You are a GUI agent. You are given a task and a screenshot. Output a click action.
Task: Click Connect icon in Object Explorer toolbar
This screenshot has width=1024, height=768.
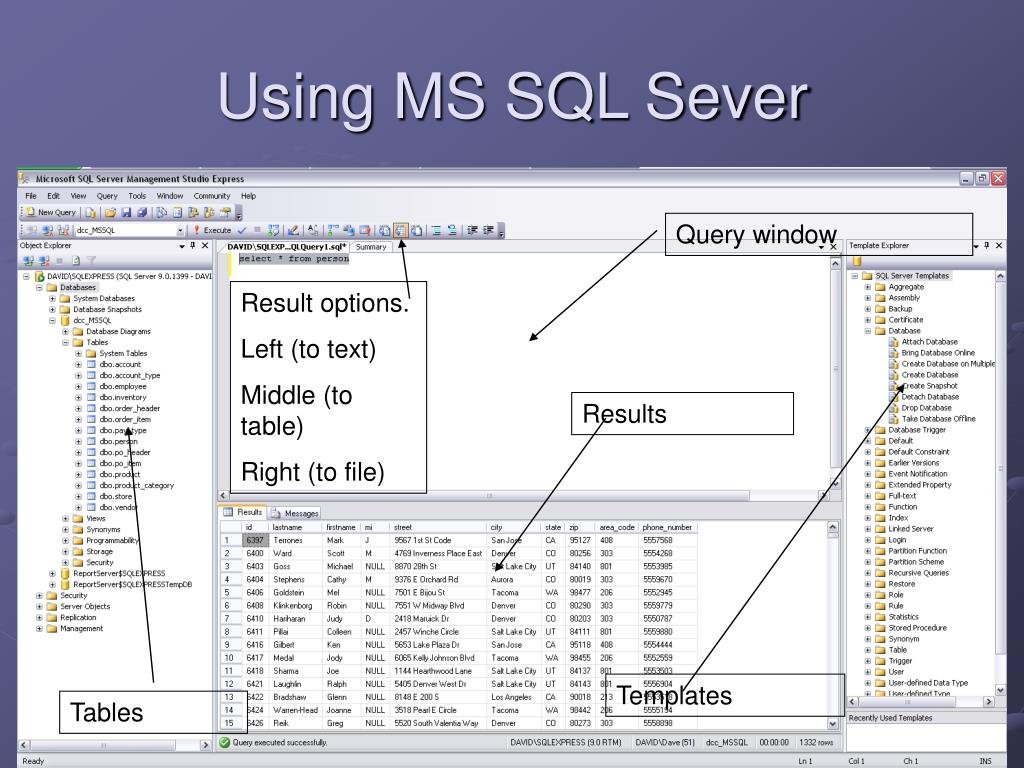click(28, 261)
